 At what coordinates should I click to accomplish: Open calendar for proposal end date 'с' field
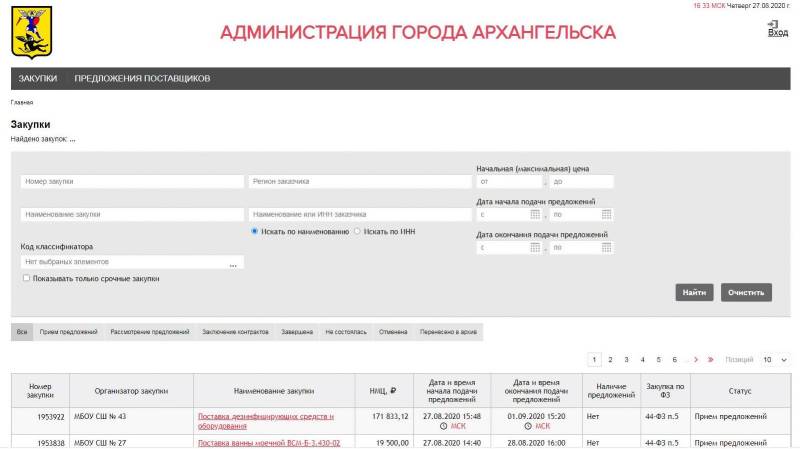tap(535, 247)
